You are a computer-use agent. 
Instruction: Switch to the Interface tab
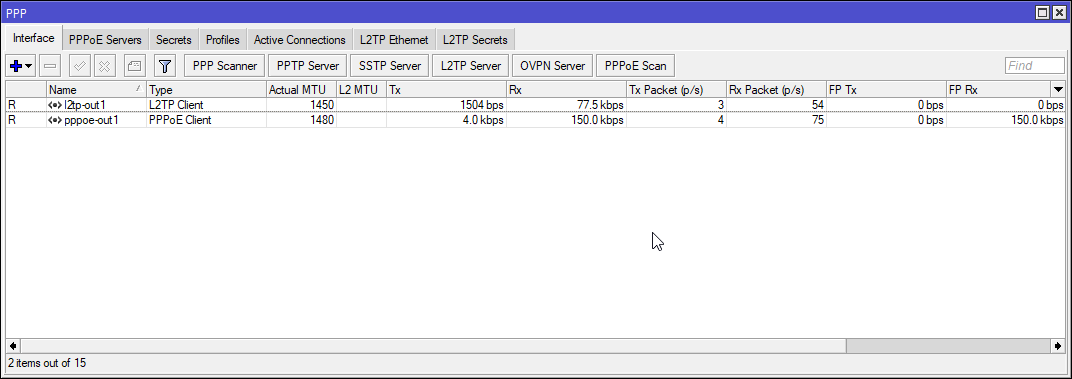point(34,38)
